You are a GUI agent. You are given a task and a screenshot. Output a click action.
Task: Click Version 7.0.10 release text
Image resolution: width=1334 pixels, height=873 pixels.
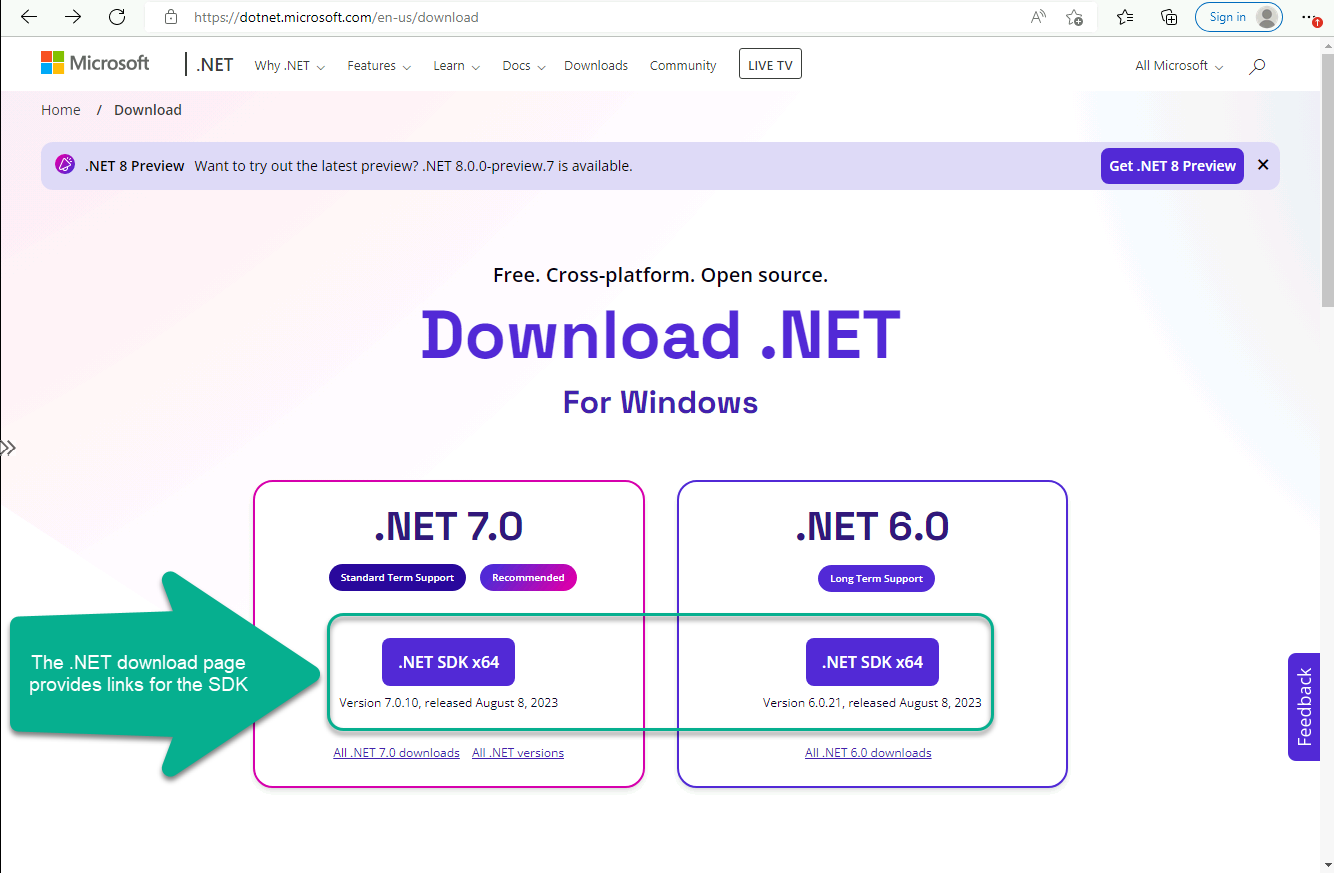pos(449,703)
